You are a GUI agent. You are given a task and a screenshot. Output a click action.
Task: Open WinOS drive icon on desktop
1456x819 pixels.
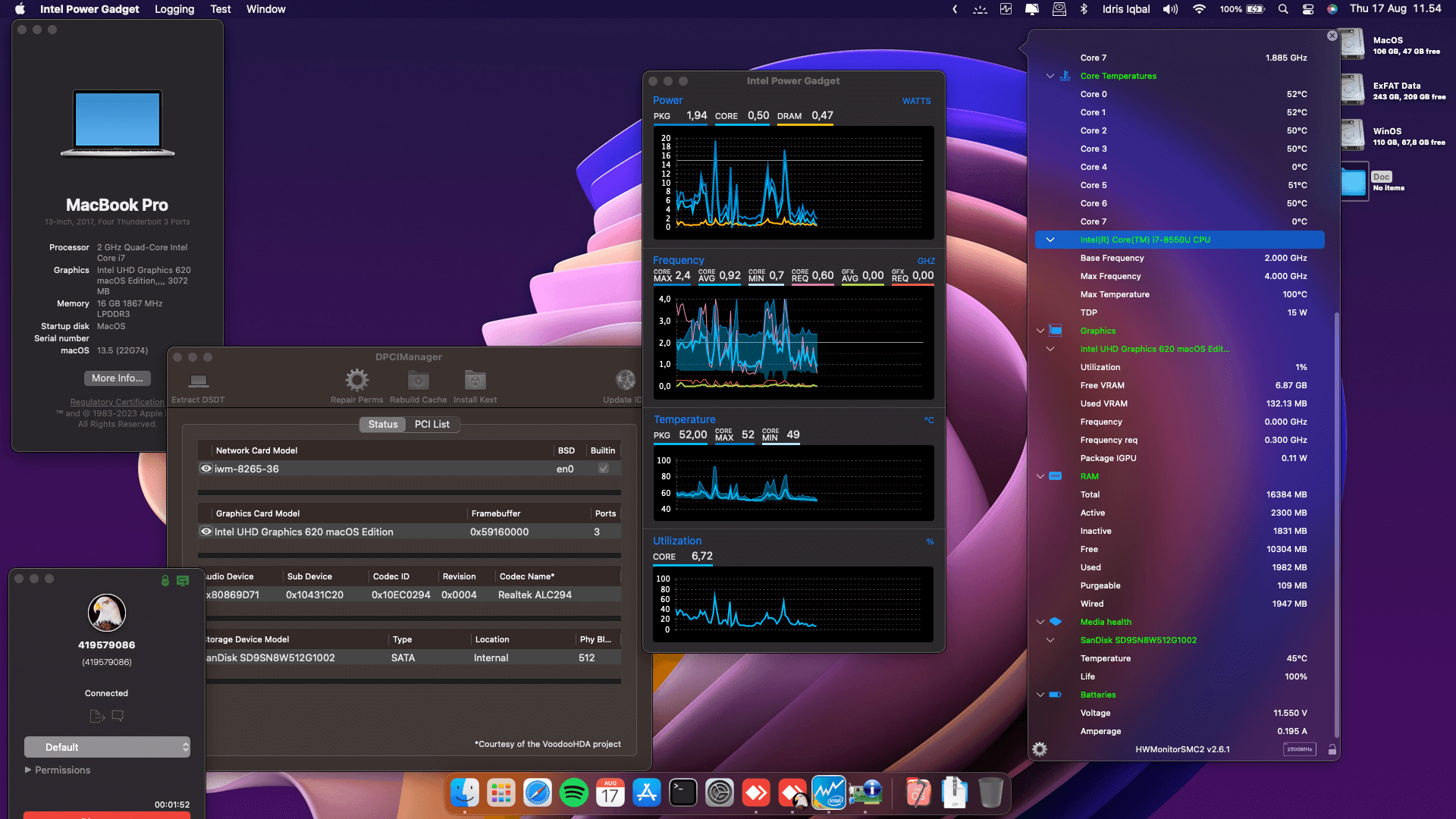[x=1352, y=135]
